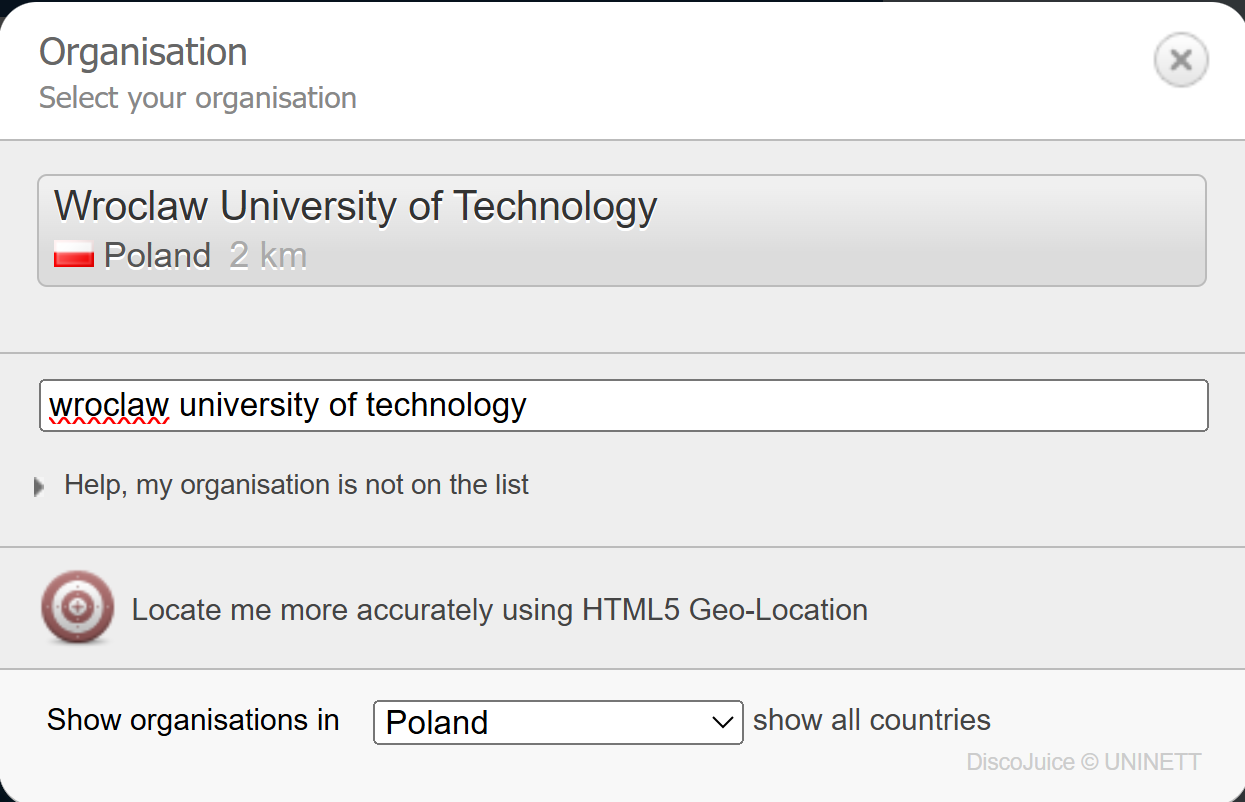
Task: Expand the 'Help, my organisation is not on the list' section
Action: tap(296, 485)
